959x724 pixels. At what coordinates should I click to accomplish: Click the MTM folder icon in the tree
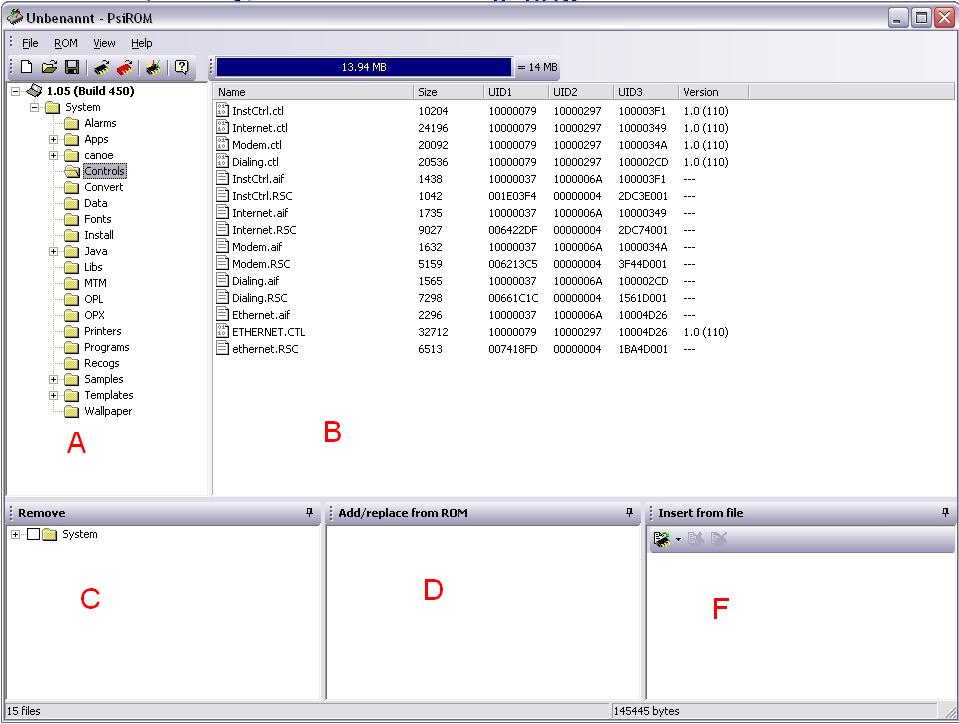click(72, 283)
